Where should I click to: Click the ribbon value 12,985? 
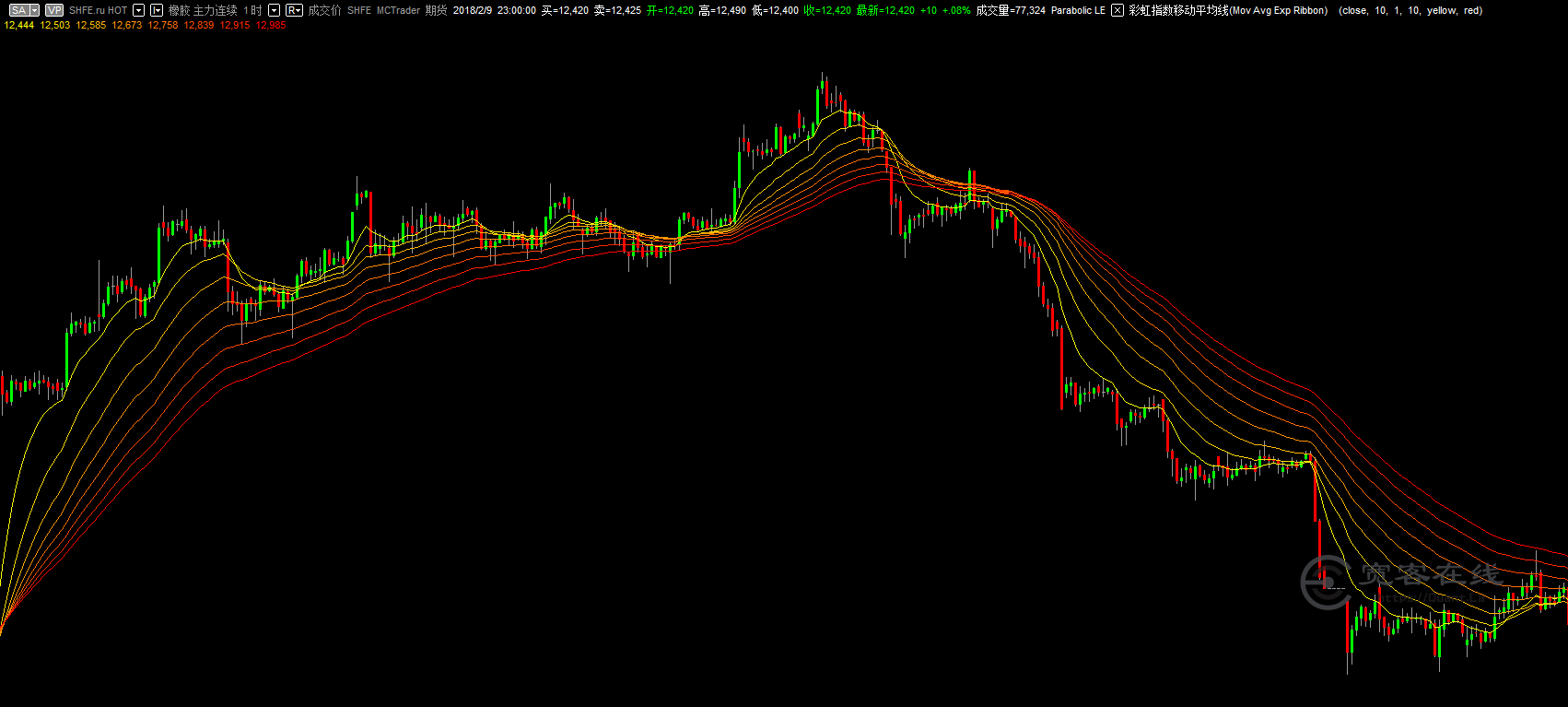point(271,25)
